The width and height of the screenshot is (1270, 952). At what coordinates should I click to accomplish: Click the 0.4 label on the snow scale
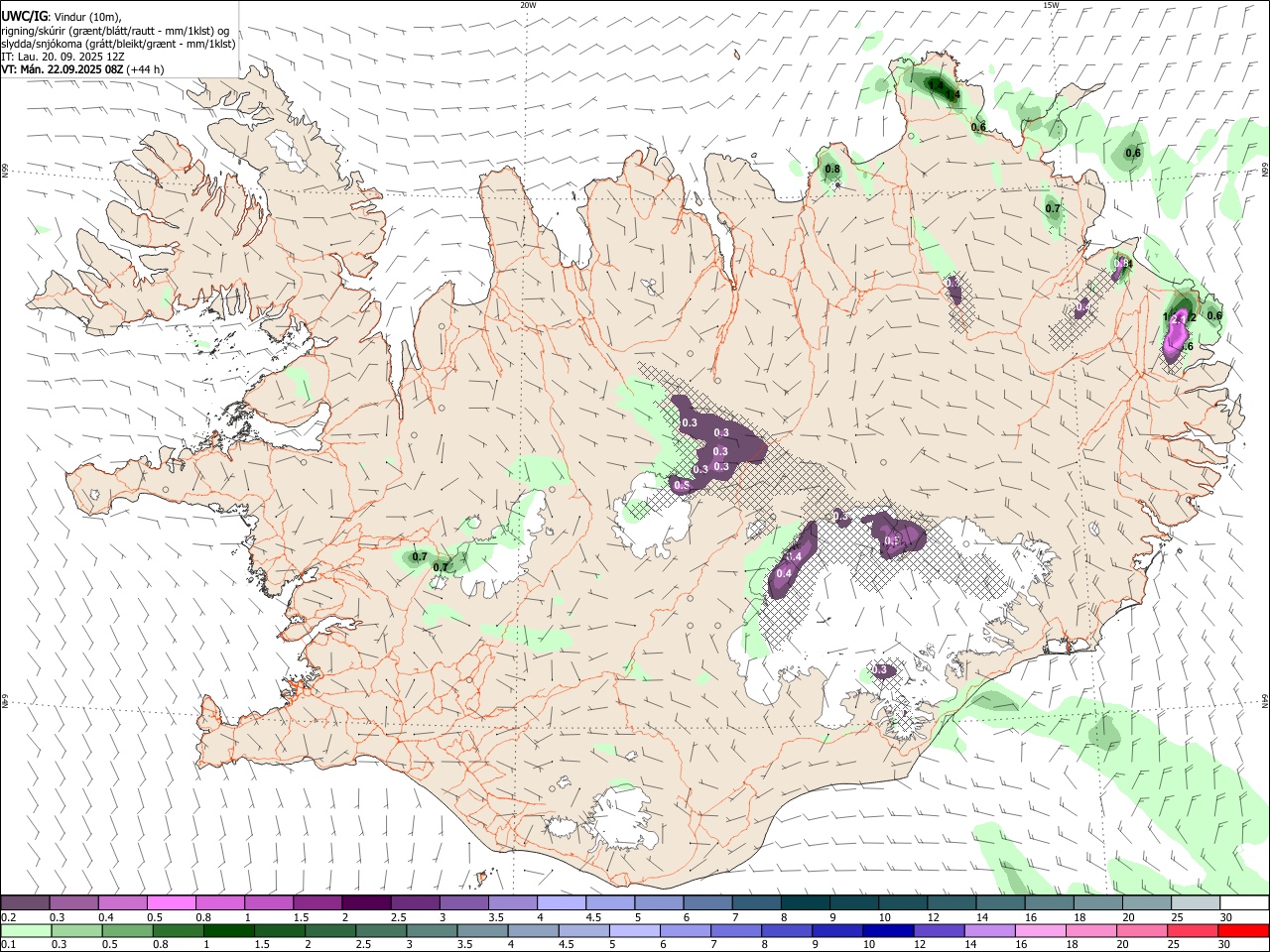point(106,917)
